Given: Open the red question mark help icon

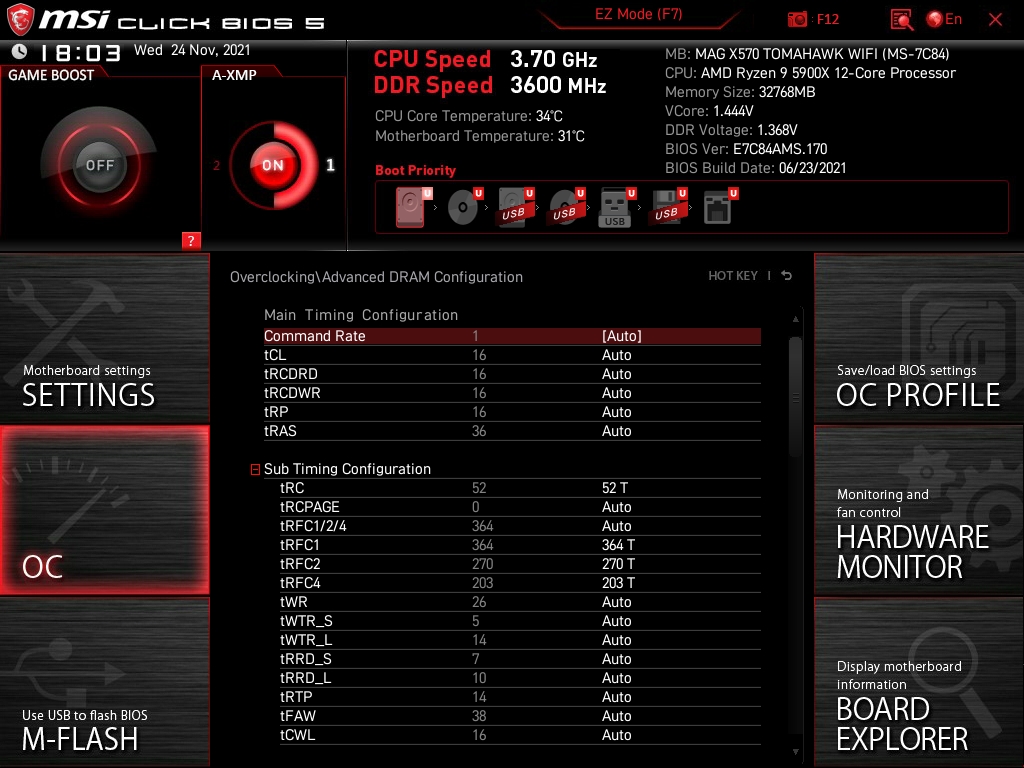Looking at the screenshot, I should click(x=191, y=240).
